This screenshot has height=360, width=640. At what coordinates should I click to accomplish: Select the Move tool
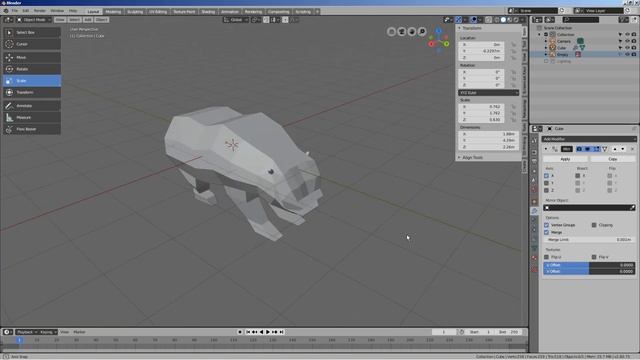point(32,58)
